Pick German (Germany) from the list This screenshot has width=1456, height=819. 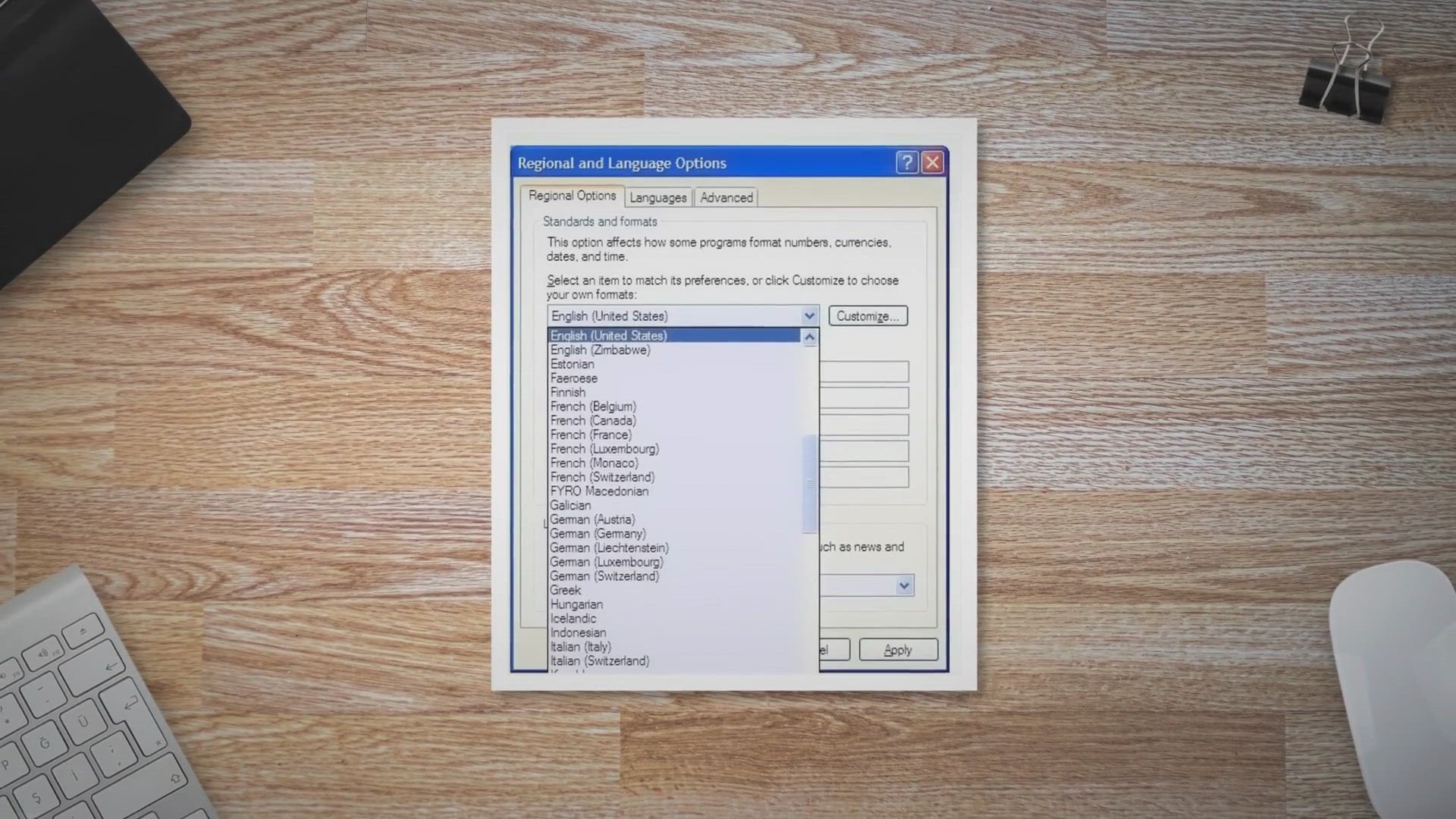[598, 533]
